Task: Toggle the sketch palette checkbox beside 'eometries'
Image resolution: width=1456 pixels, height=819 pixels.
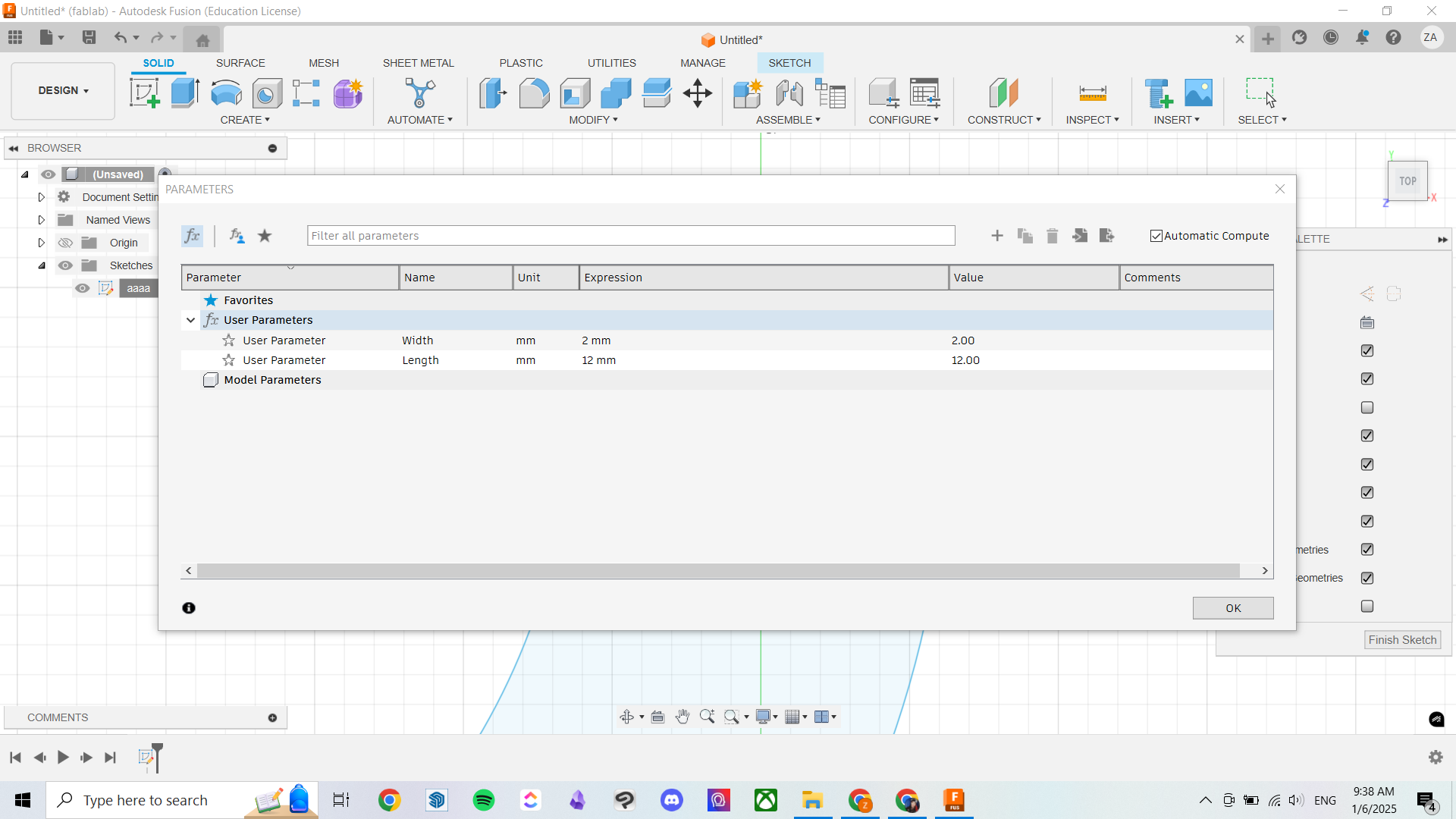Action: click(1367, 578)
